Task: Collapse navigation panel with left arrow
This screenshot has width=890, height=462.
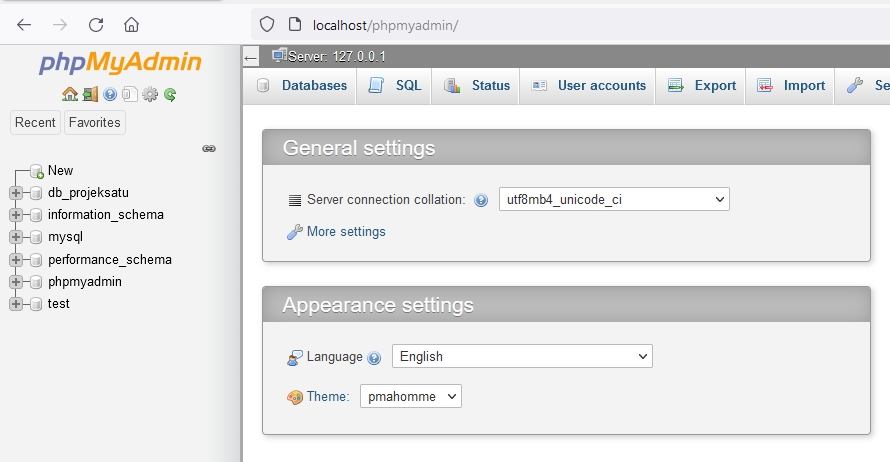Action: point(250,57)
